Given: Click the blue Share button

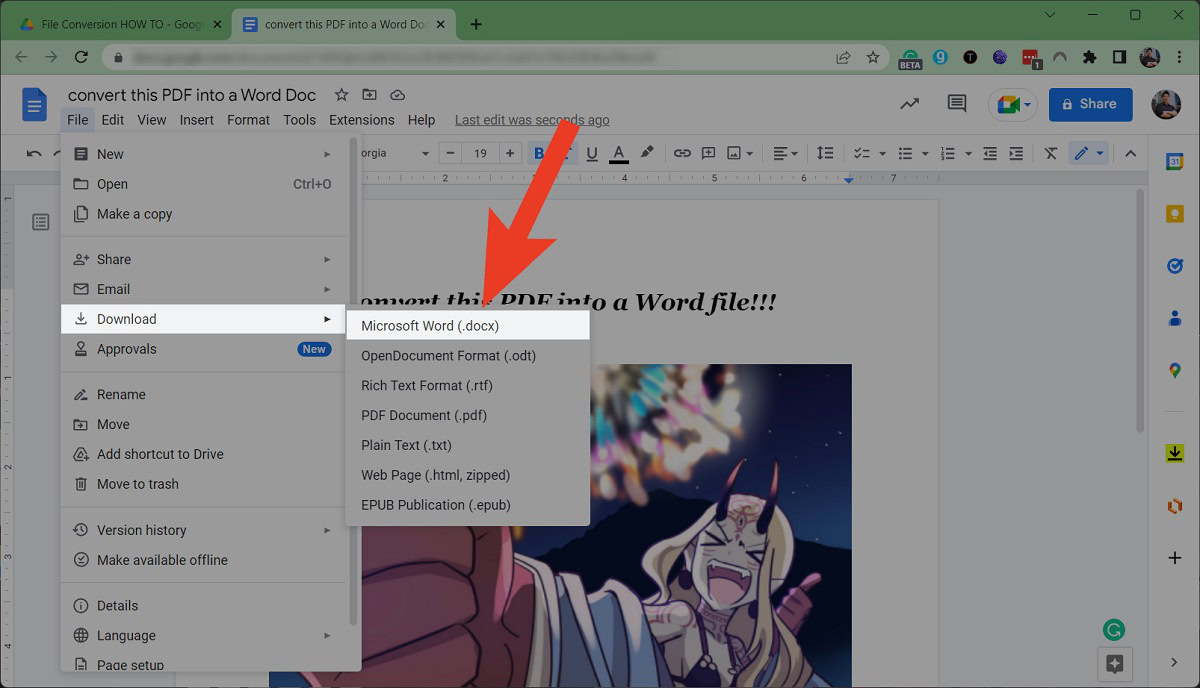Looking at the screenshot, I should coord(1090,104).
